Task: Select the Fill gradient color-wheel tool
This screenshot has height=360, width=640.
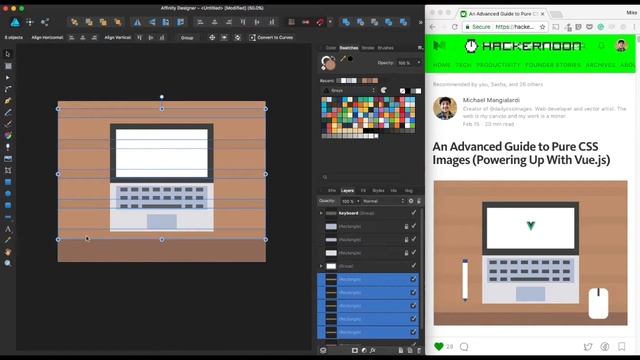Action: (x=8, y=136)
